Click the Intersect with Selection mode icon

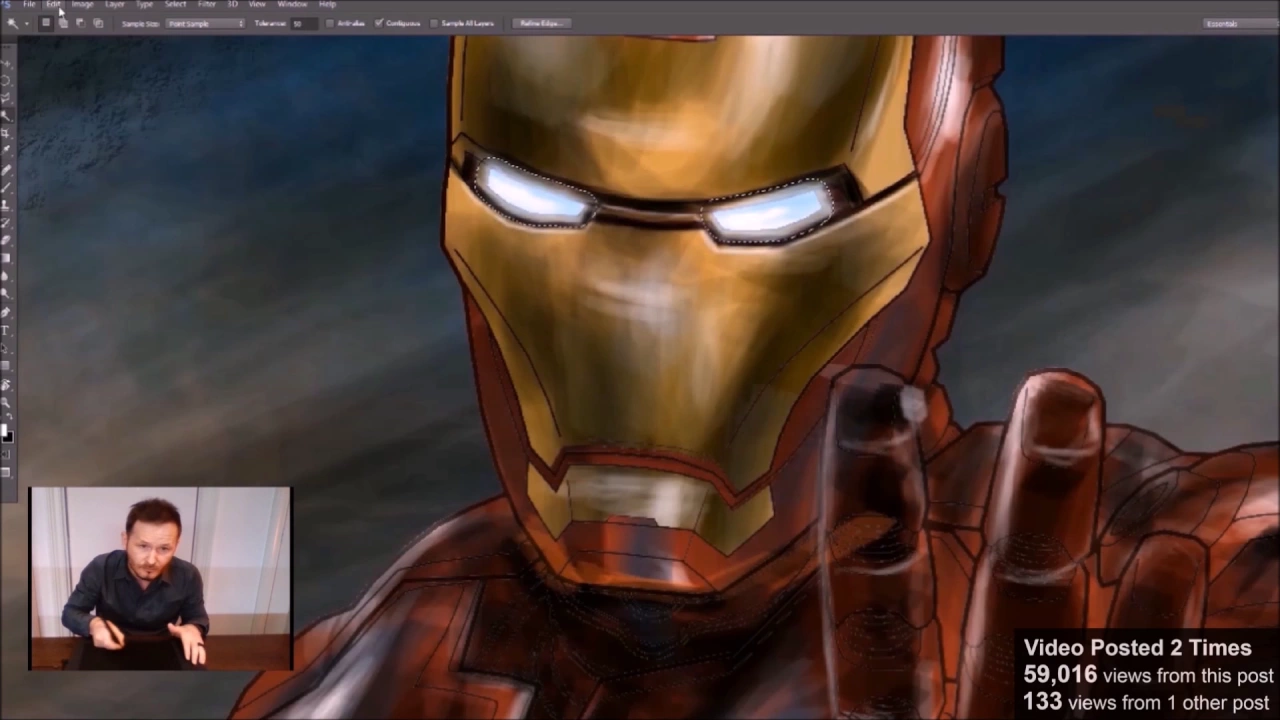click(98, 23)
